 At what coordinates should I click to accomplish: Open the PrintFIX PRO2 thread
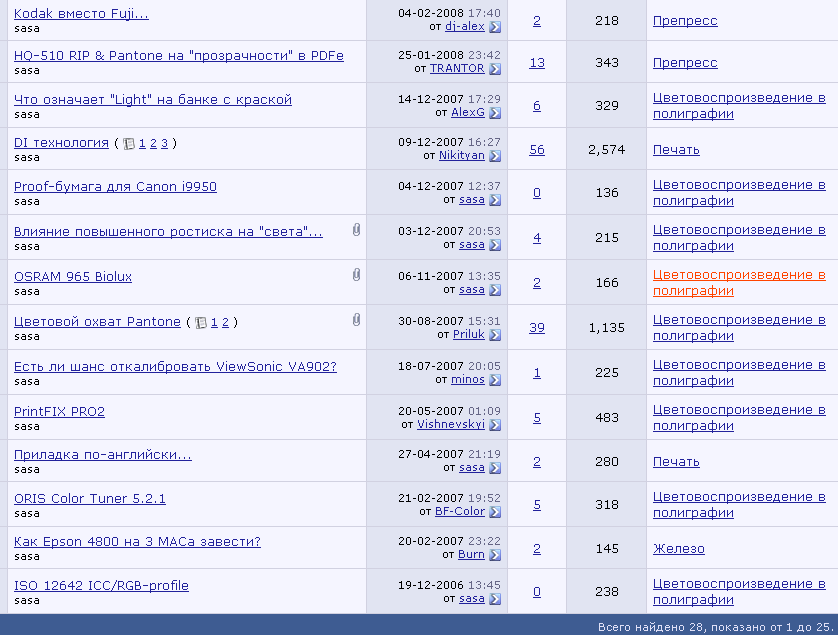point(59,412)
